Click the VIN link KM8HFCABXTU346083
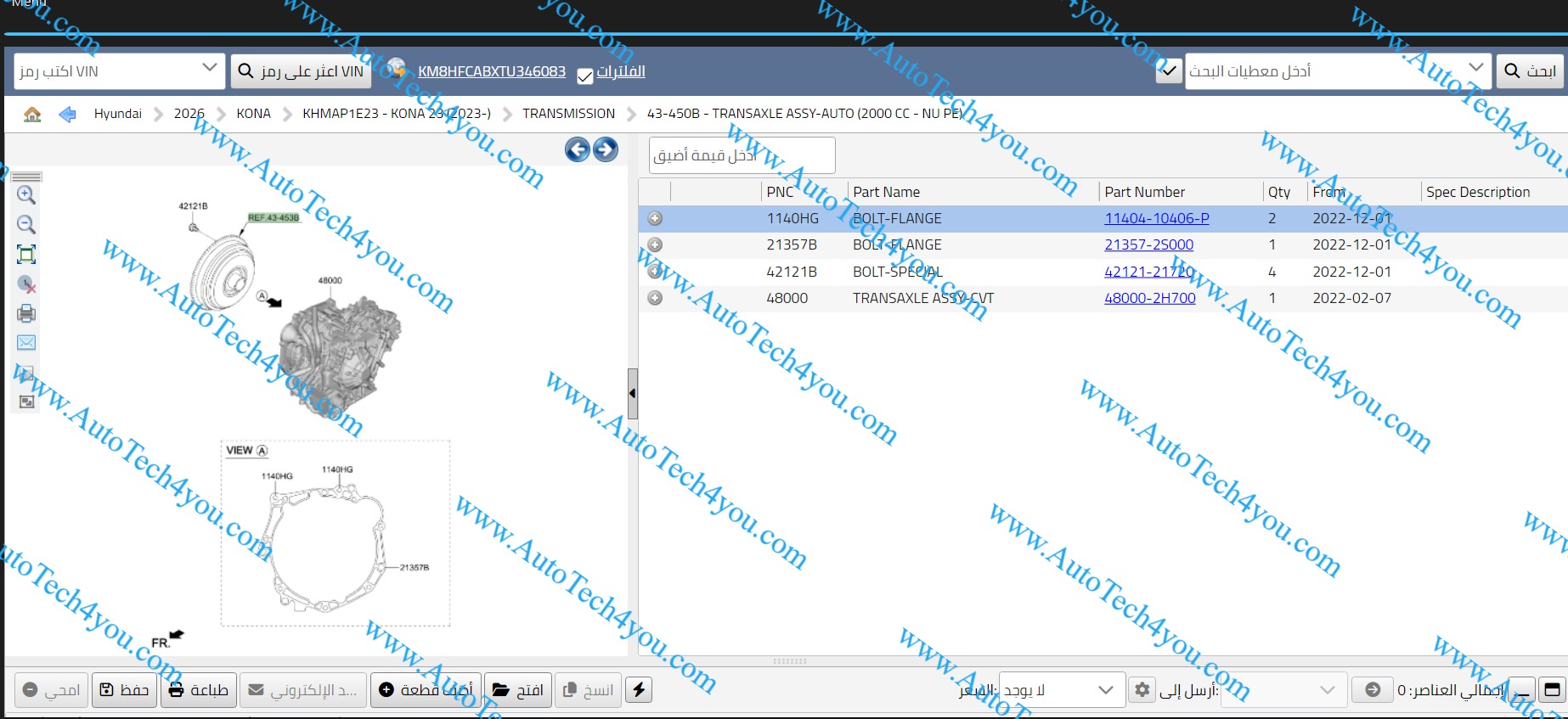The width and height of the screenshot is (1568, 719). [491, 71]
